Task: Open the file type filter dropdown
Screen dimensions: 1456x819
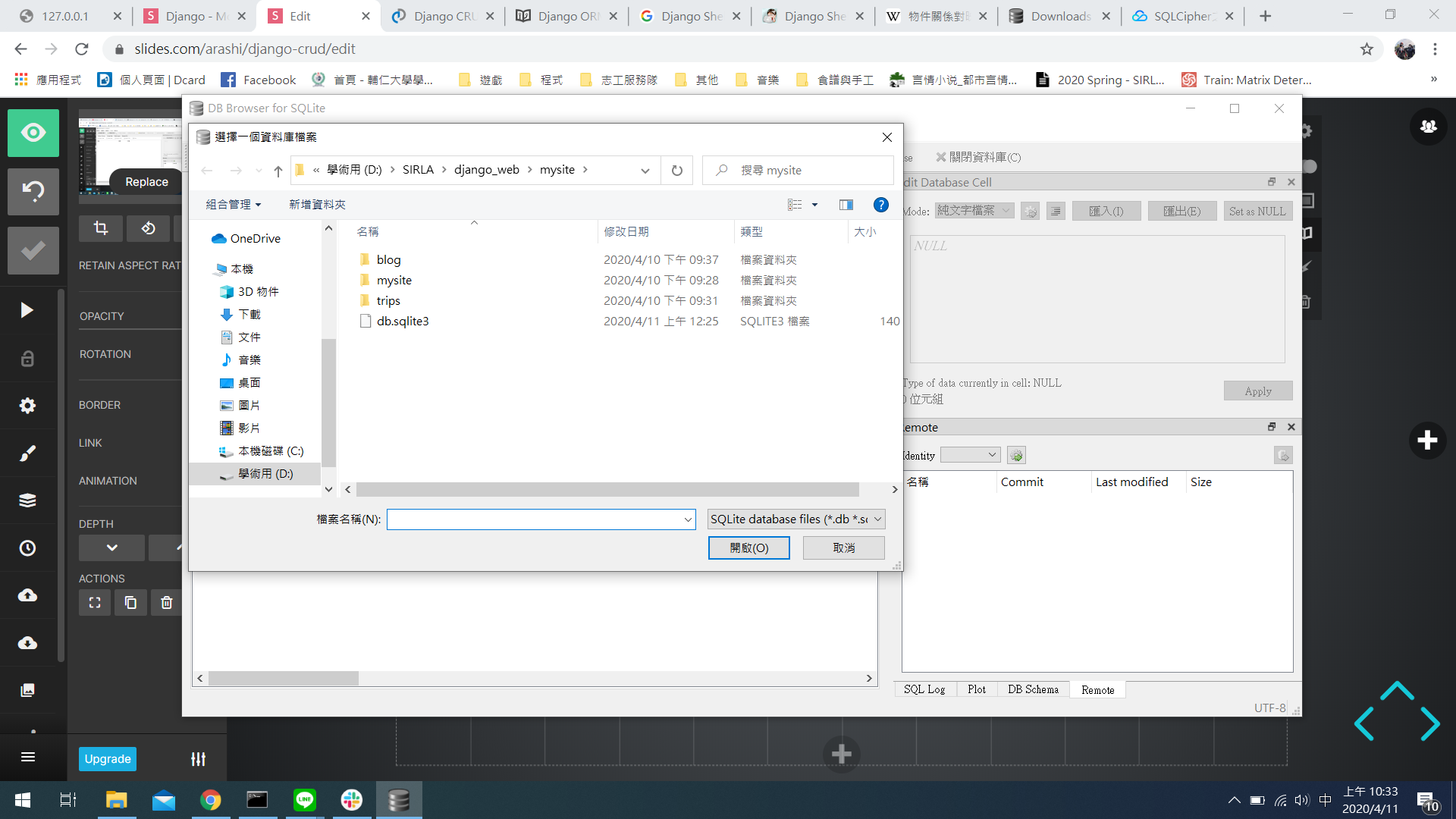Action: click(795, 519)
